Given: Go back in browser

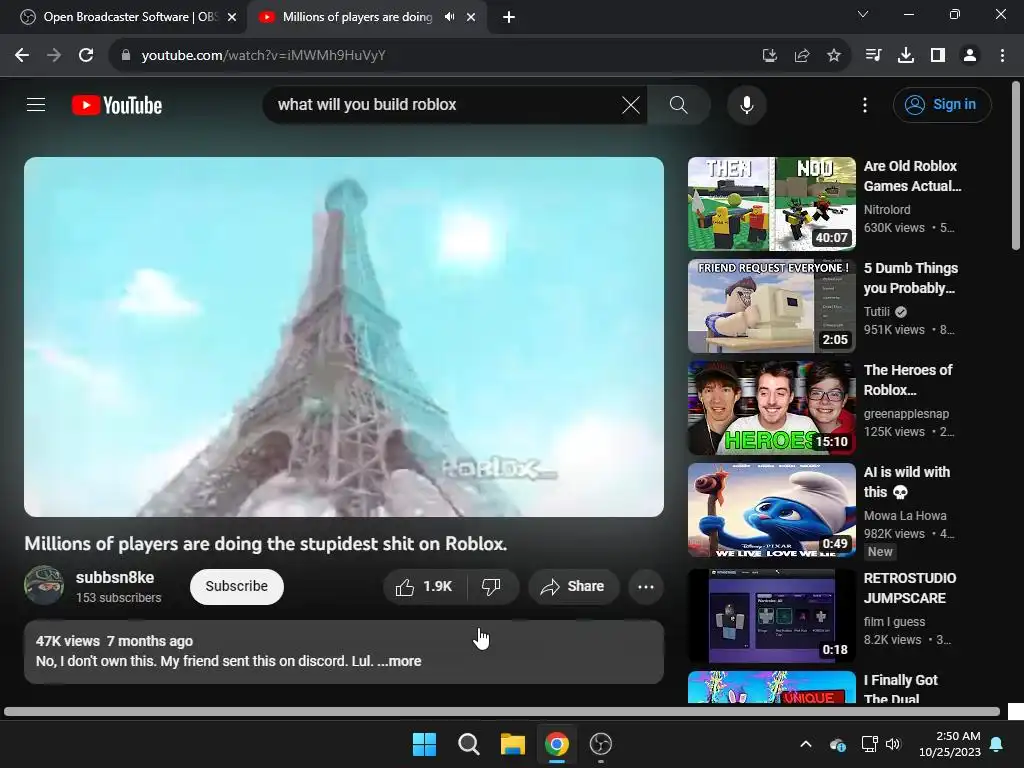Looking at the screenshot, I should point(22,56).
